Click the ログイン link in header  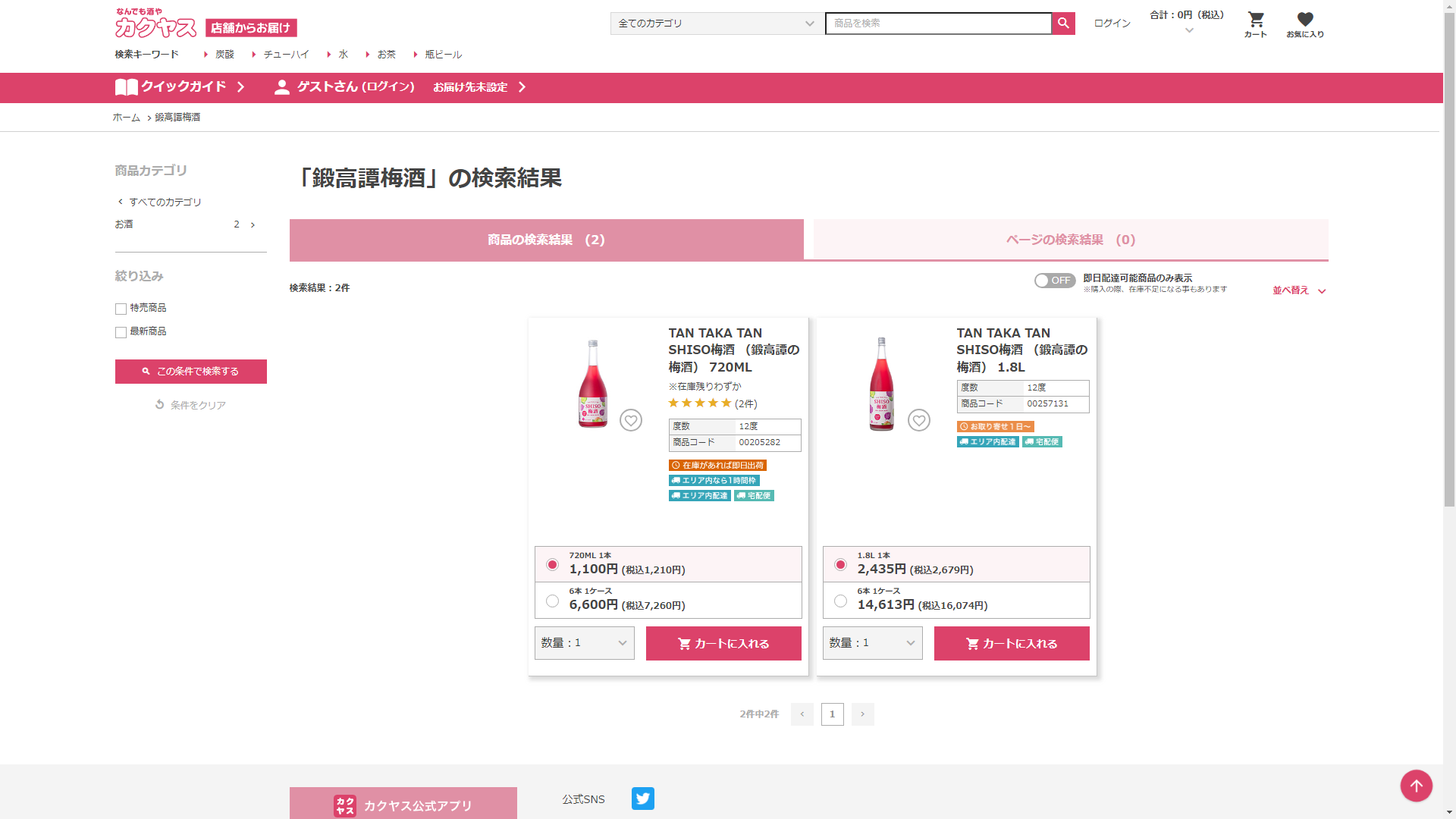pyautogui.click(x=1112, y=24)
